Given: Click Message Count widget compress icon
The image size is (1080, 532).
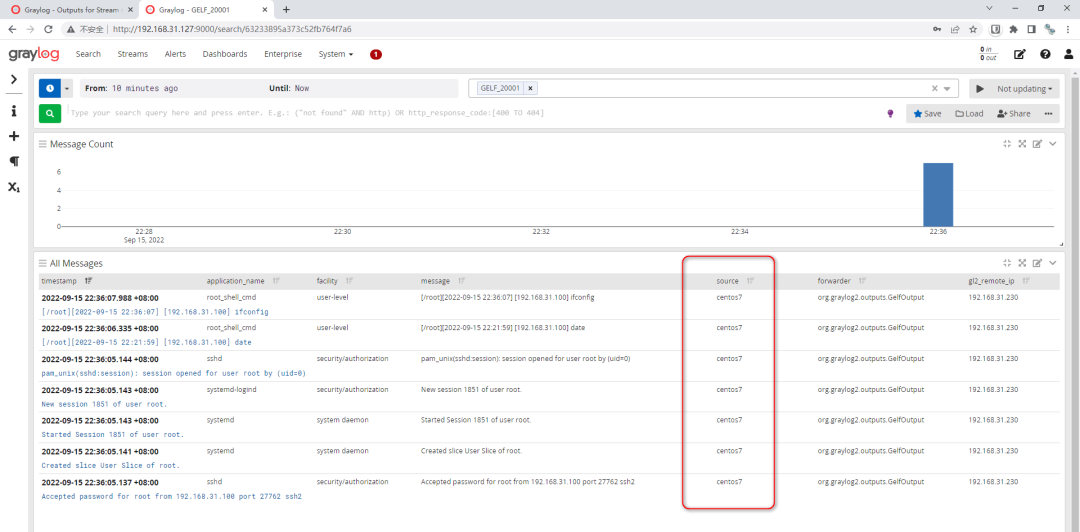Looking at the screenshot, I should (1007, 143).
